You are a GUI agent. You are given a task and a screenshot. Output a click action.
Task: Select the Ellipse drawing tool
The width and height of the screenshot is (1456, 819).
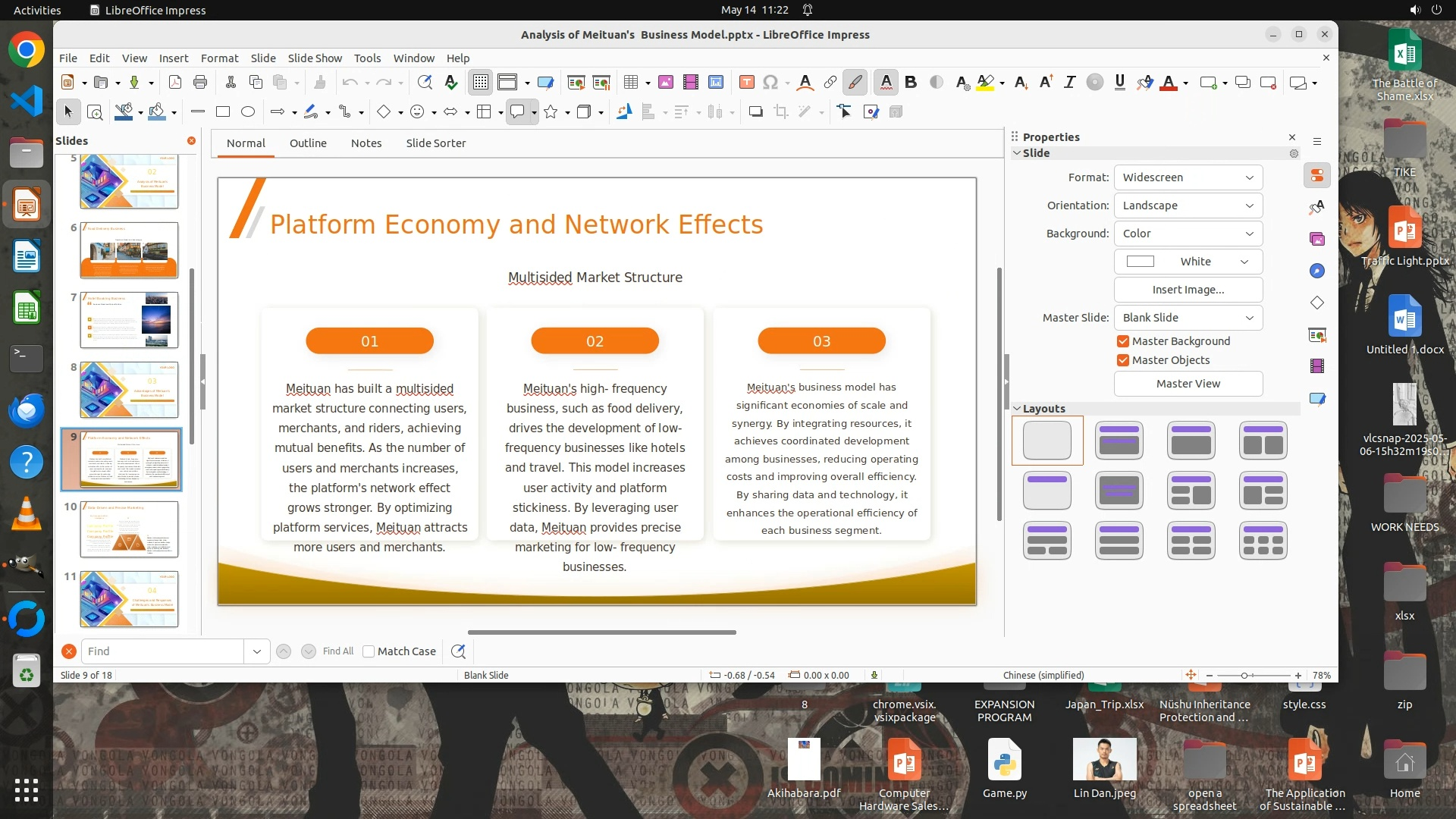[x=248, y=111]
